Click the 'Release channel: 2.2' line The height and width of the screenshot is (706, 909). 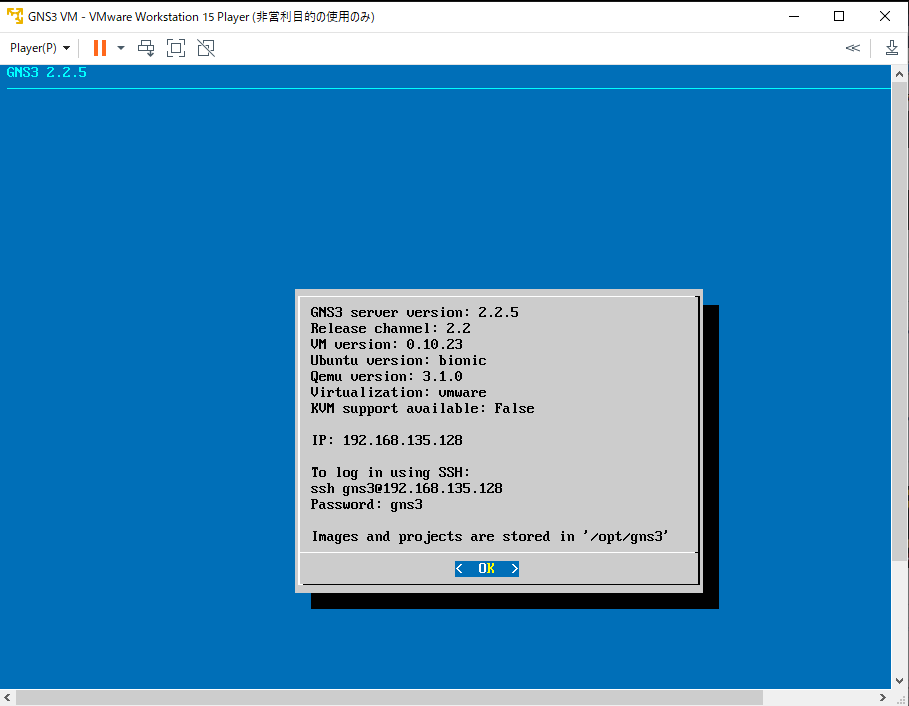coord(390,329)
